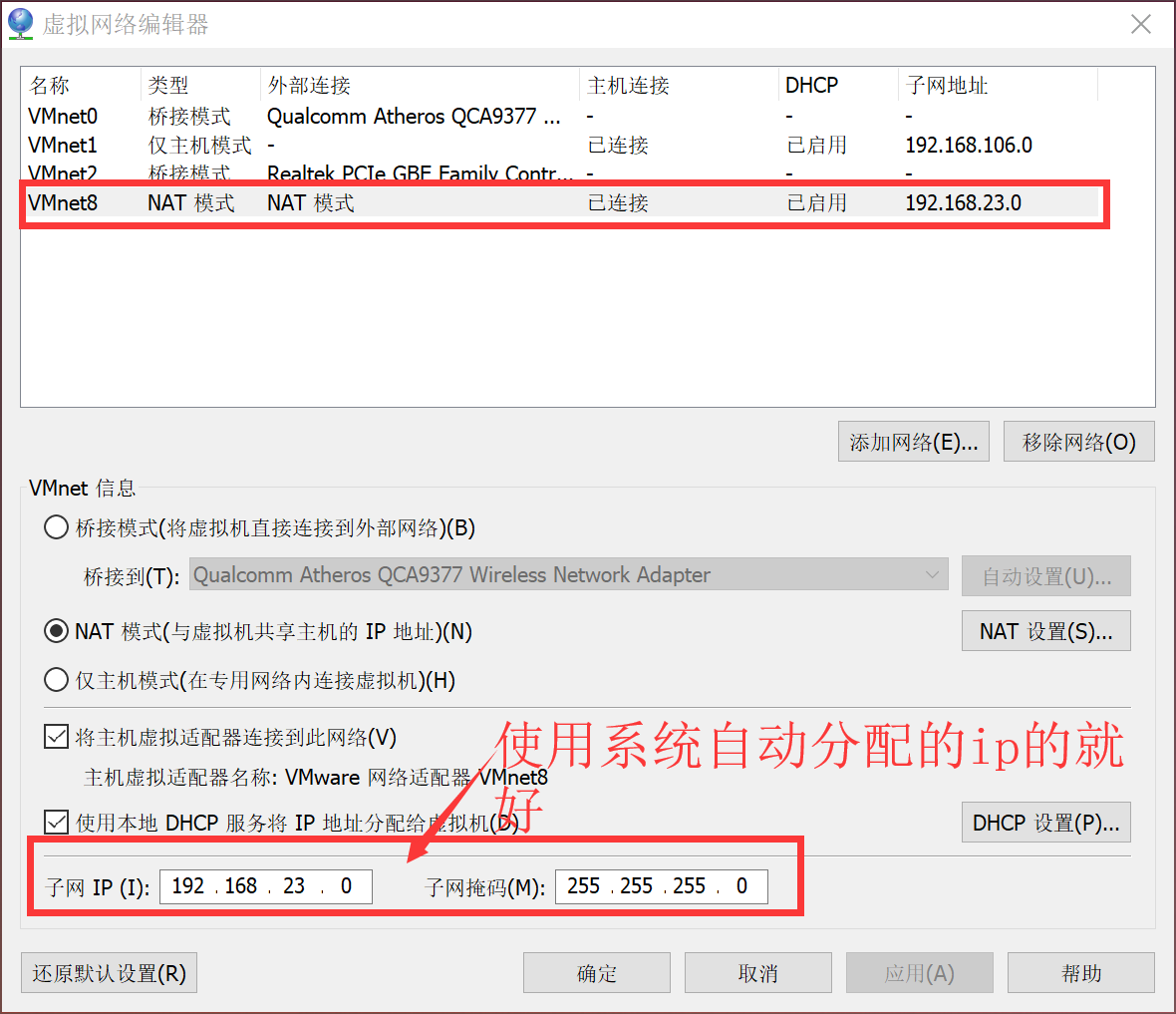The image size is (1176, 1014).
Task: Toggle the 将主机虚拟适配器连接到此网络 checkbox
Action: click(x=56, y=736)
